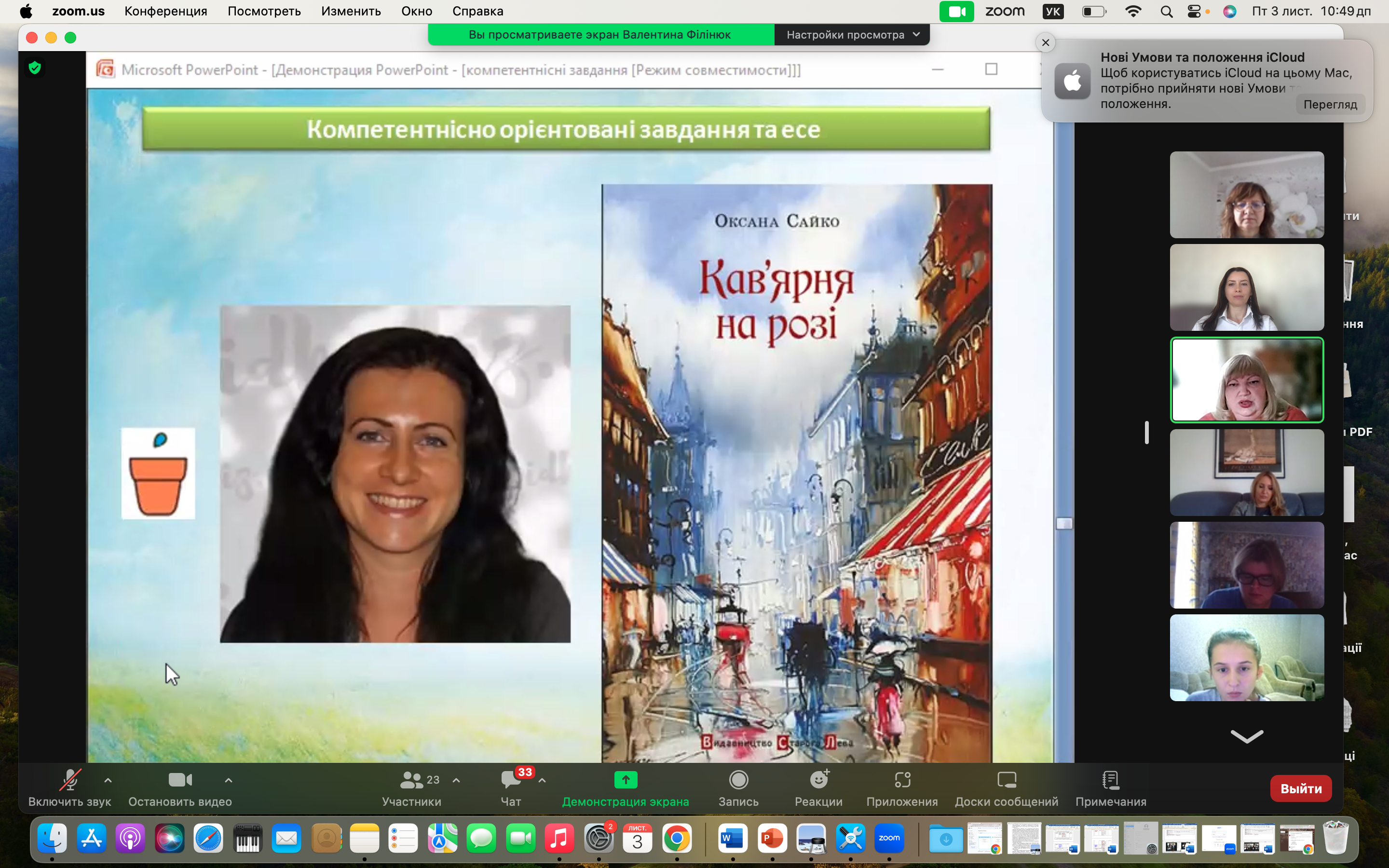Open the Приложения apps panel
Viewport: 1389px width, 868px height.
tap(902, 780)
